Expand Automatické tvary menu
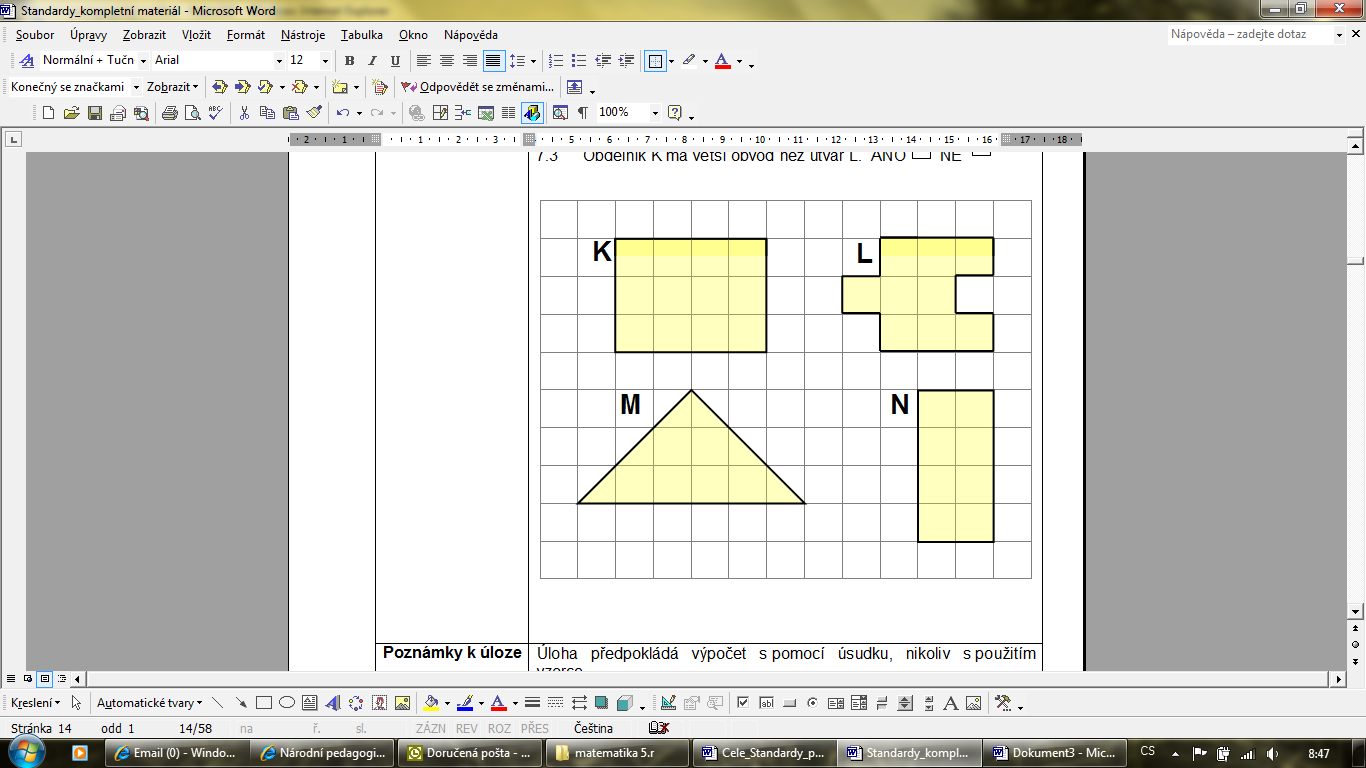 [x=150, y=703]
